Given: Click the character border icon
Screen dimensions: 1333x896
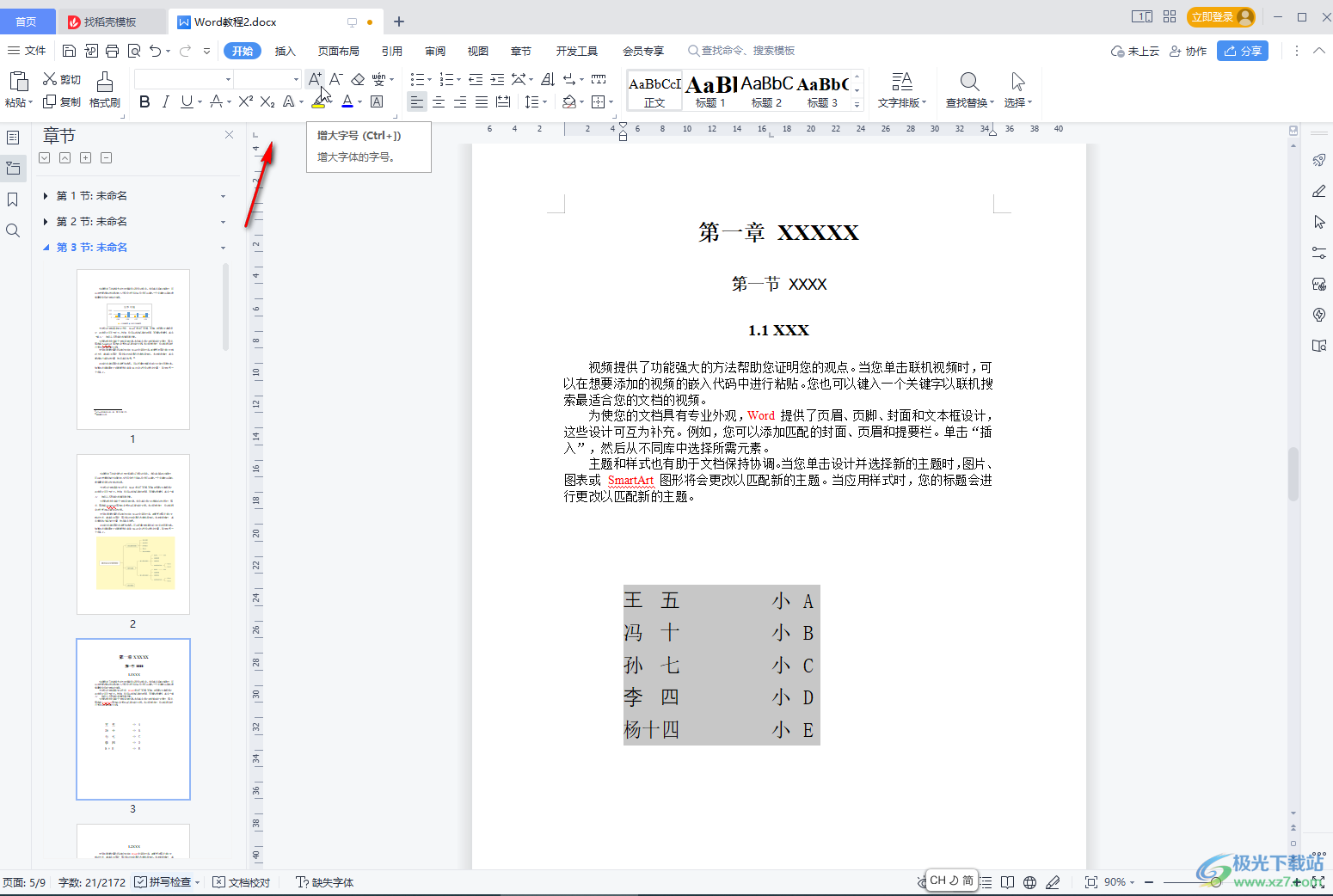Looking at the screenshot, I should (377, 101).
